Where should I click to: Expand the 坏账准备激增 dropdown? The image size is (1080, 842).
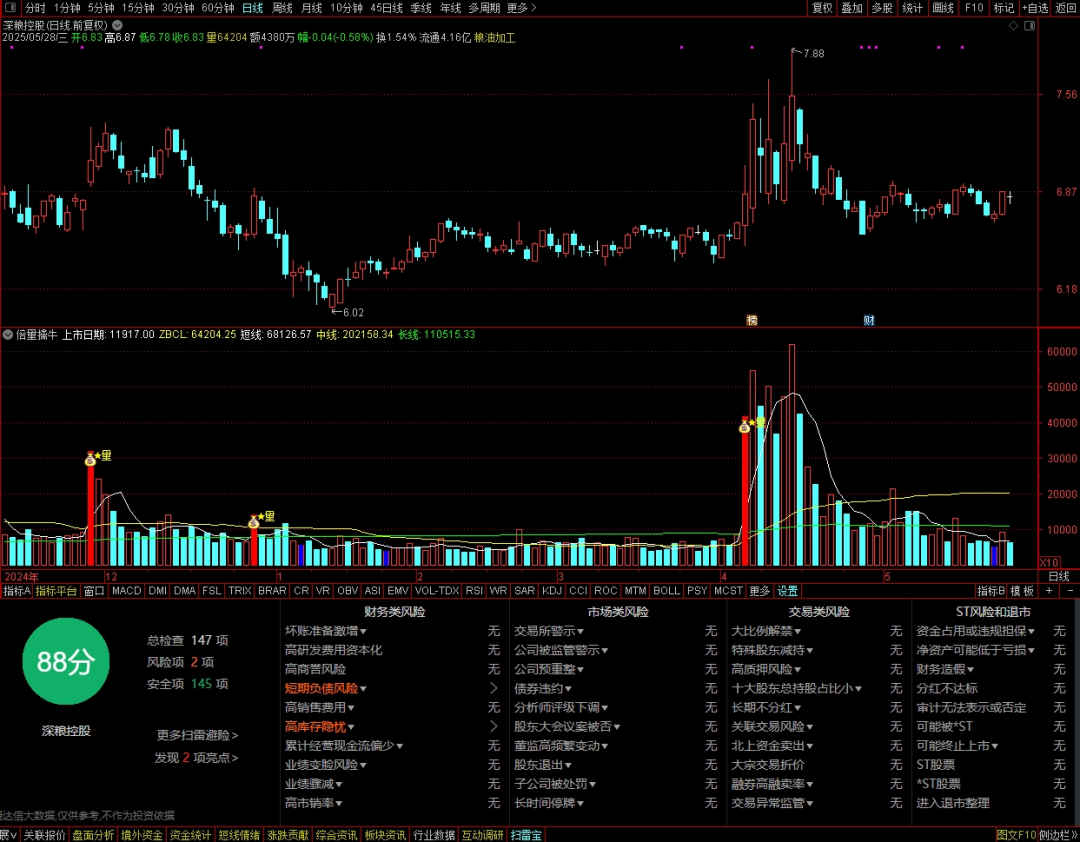click(363, 631)
